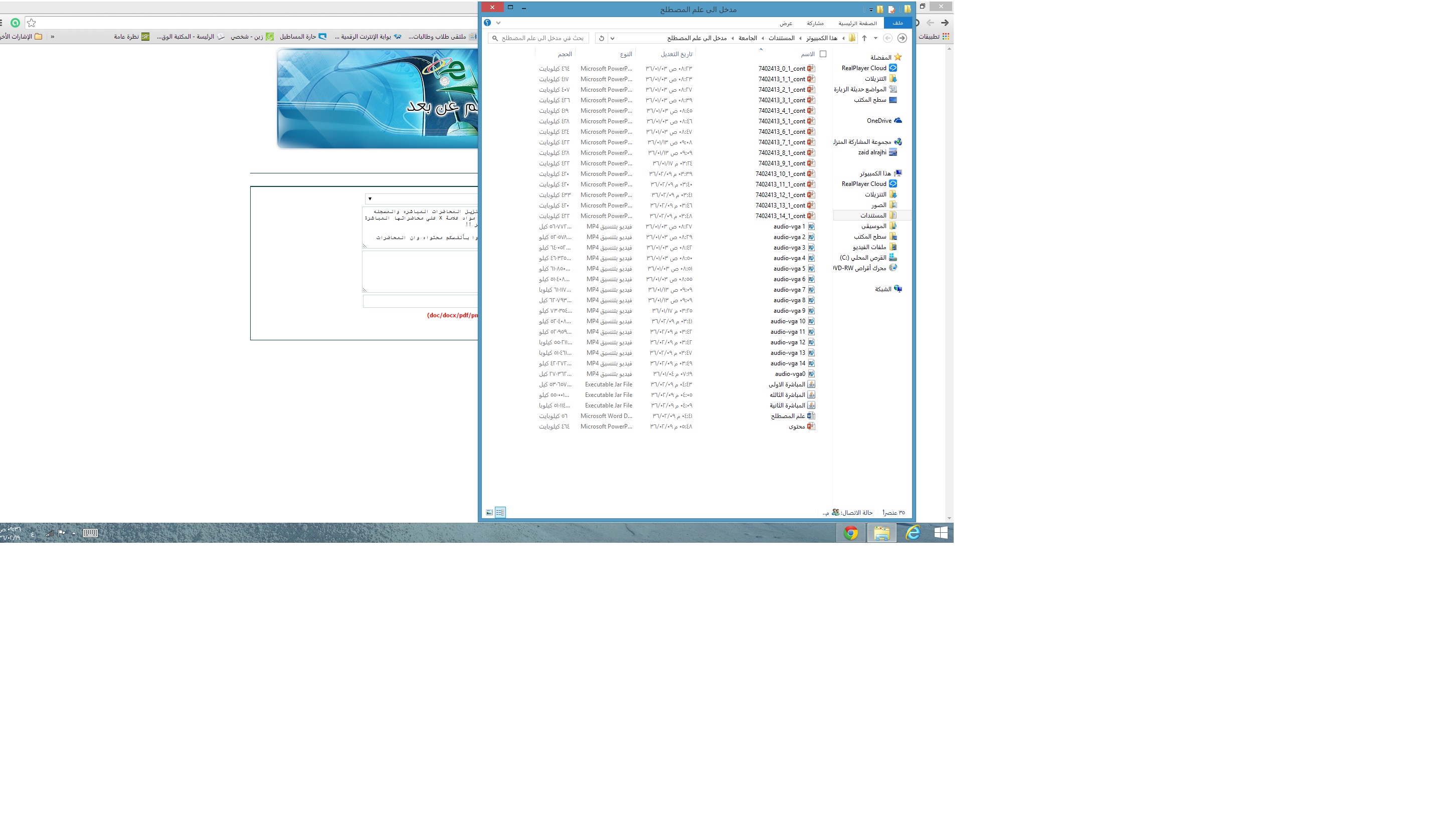Image resolution: width=1438 pixels, height=840 pixels.
Task: Sort files by the تاريخ التعديل column header
Action: (676, 54)
